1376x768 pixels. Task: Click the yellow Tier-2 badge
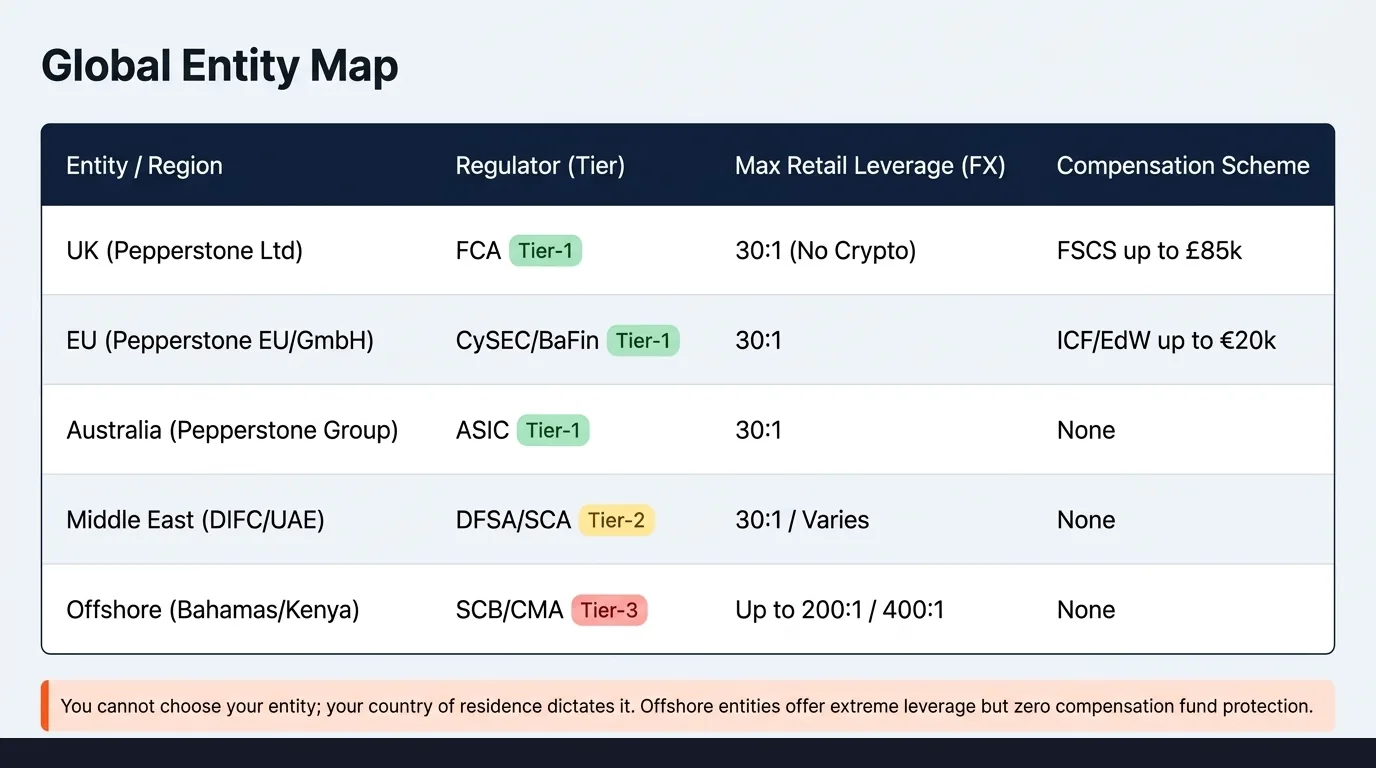tap(617, 520)
